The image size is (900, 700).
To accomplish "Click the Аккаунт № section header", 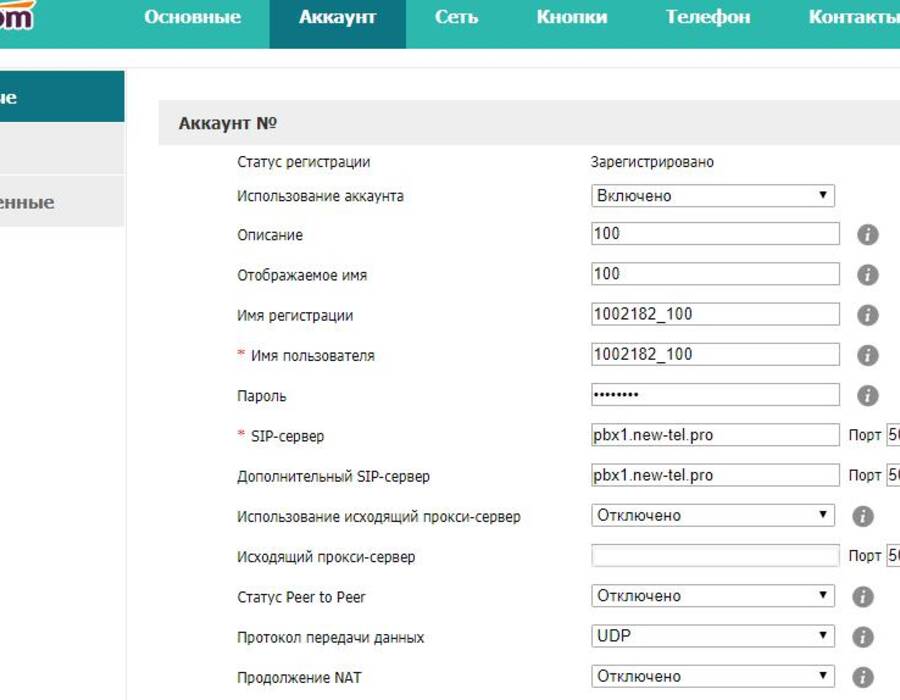I will pos(529,123).
